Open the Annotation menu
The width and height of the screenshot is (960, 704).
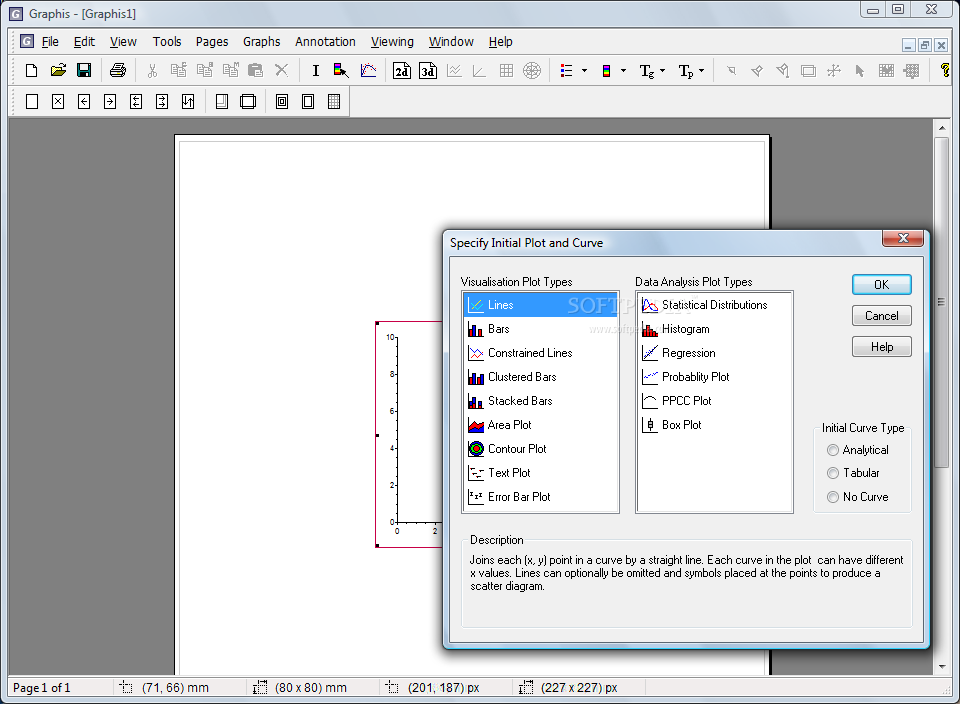click(x=325, y=42)
